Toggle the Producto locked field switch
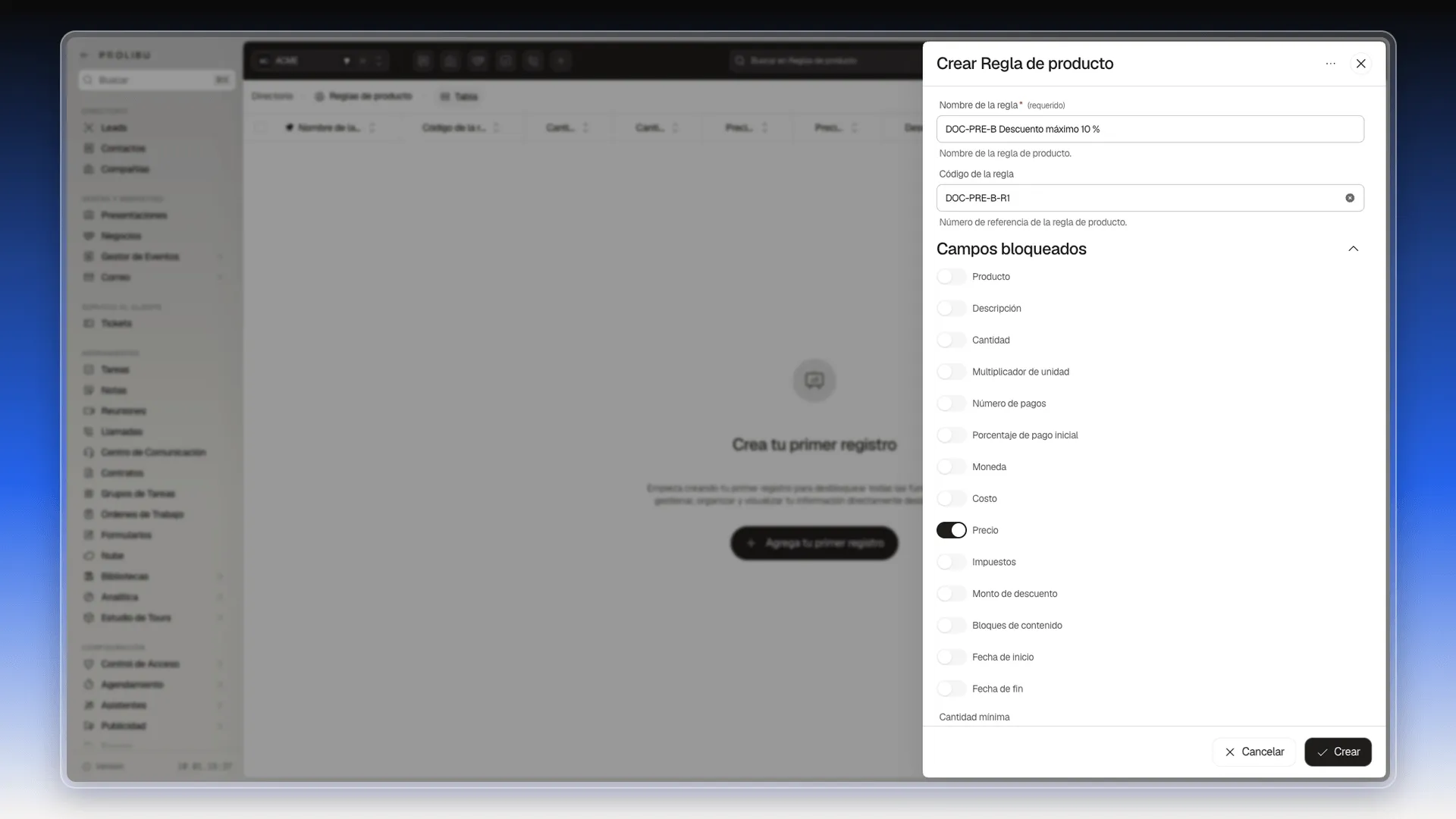The height and width of the screenshot is (819, 1456). 951,277
